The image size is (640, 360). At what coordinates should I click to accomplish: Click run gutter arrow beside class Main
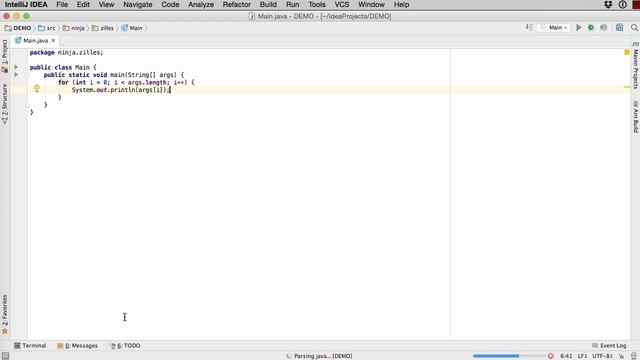click(16, 67)
